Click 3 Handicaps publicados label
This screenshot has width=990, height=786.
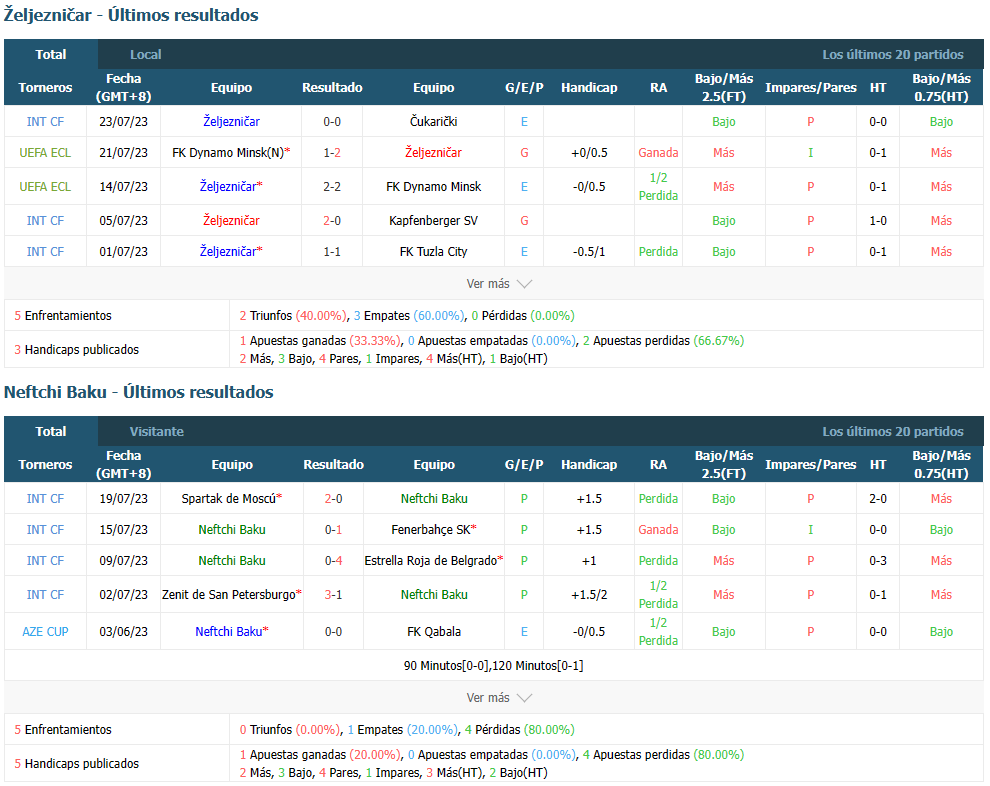(76, 349)
